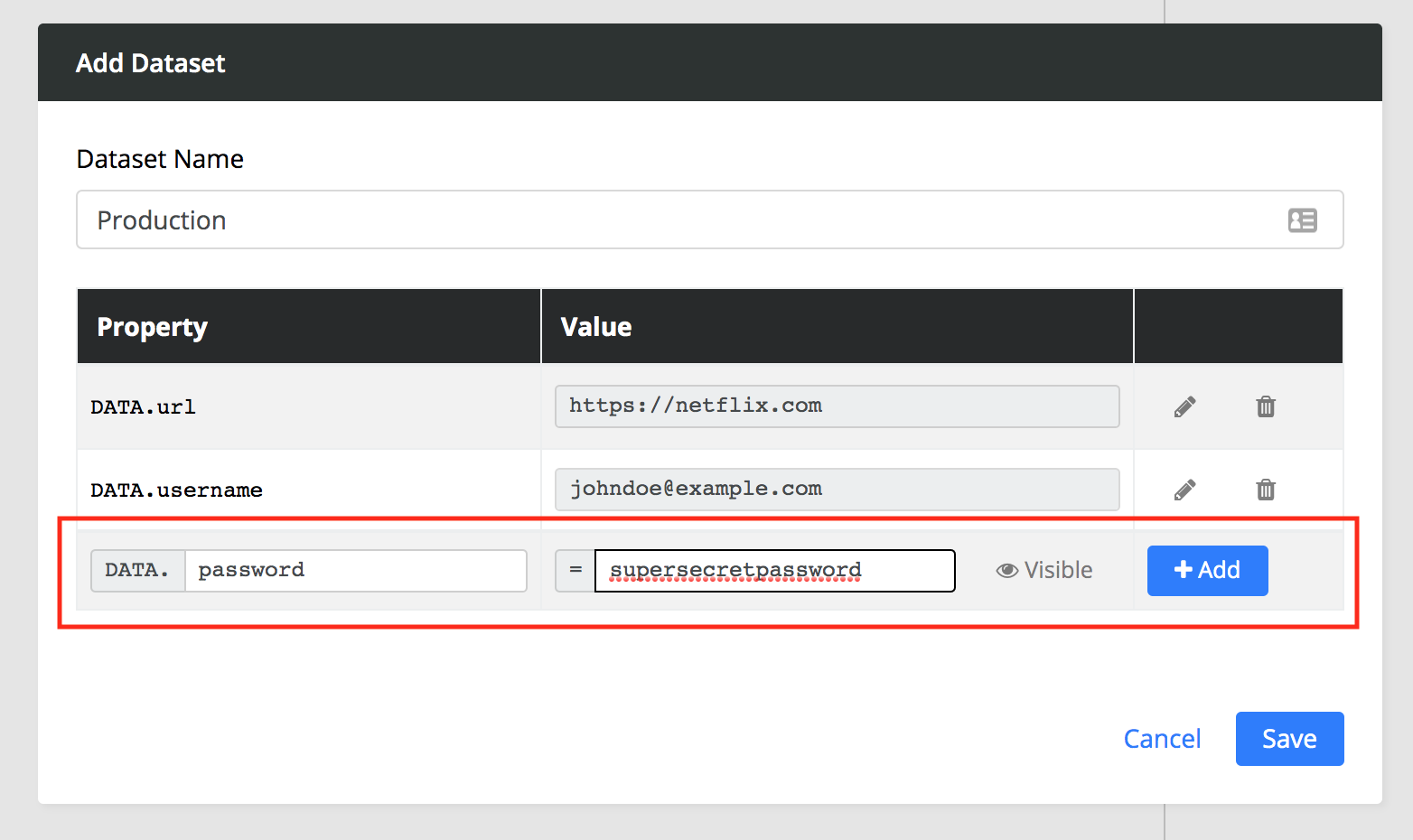Click the property name field containing password
1413x840 pixels.
point(355,571)
